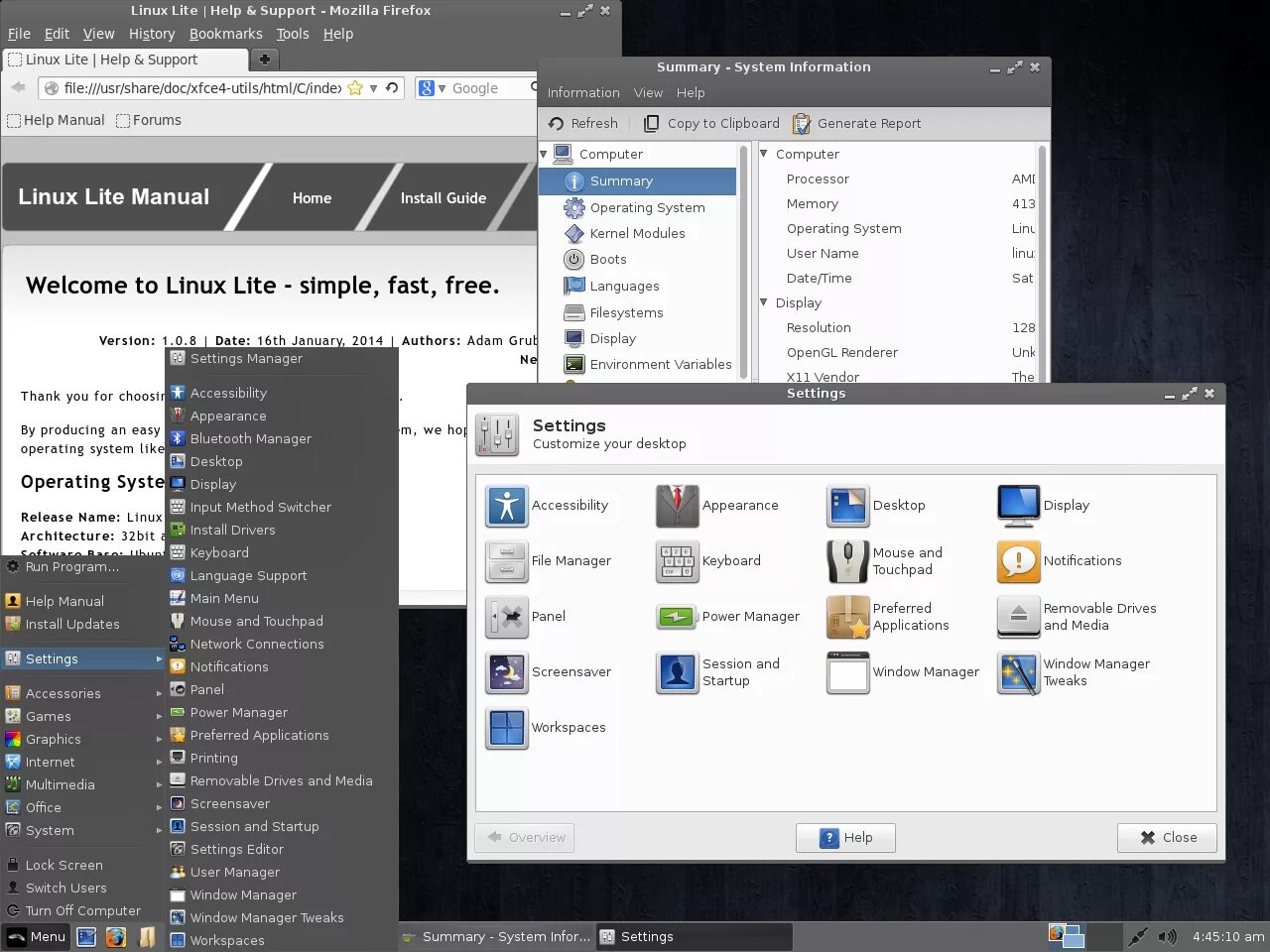This screenshot has width=1270, height=952.
Task: Open History menu in Firefox
Action: (x=152, y=34)
